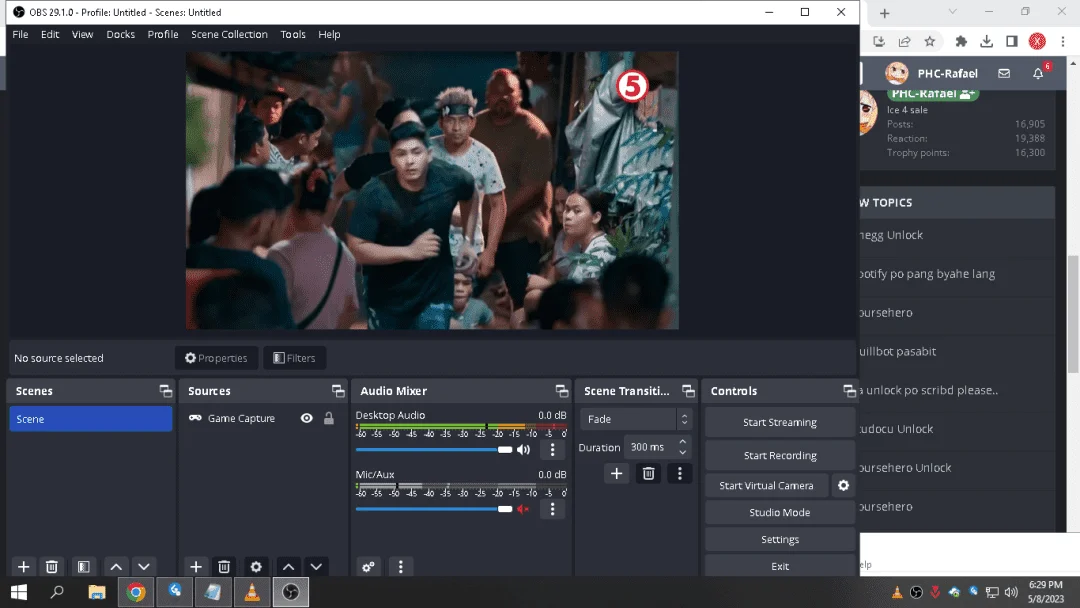Click Start Recording button
The width and height of the screenshot is (1080, 608).
[x=780, y=455]
